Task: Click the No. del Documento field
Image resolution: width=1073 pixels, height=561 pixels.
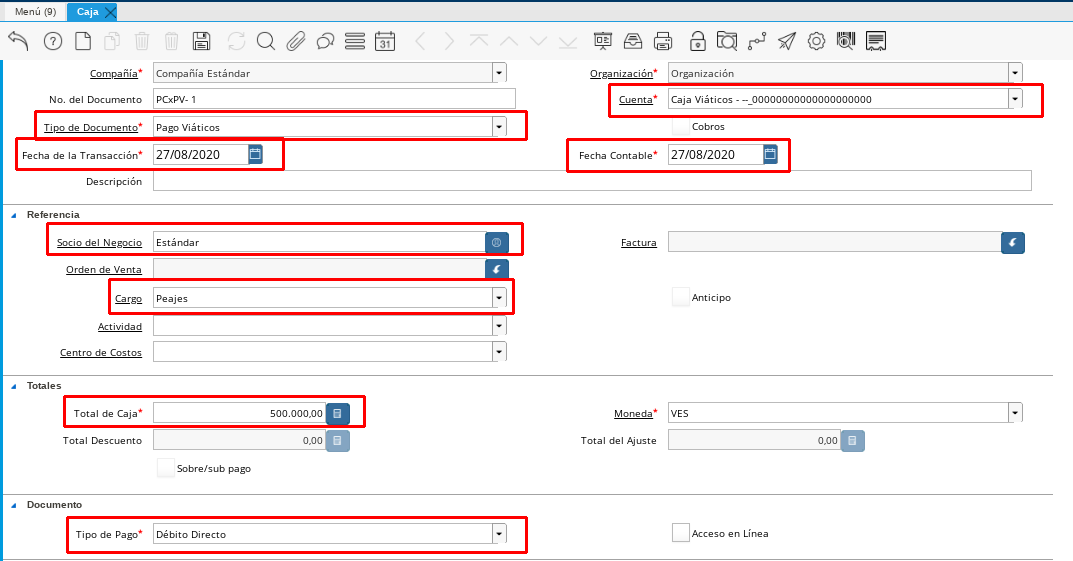Action: [334, 99]
